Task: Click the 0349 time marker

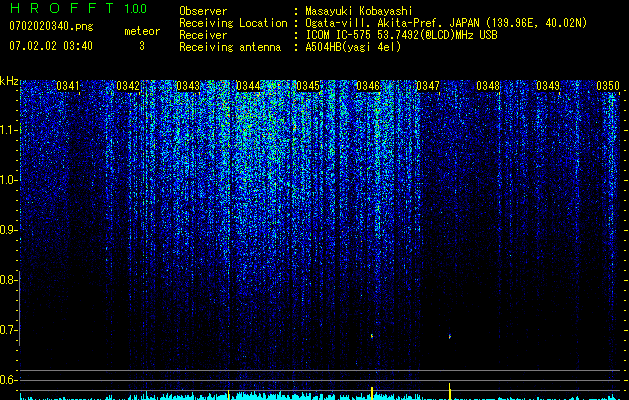Action: point(548,86)
